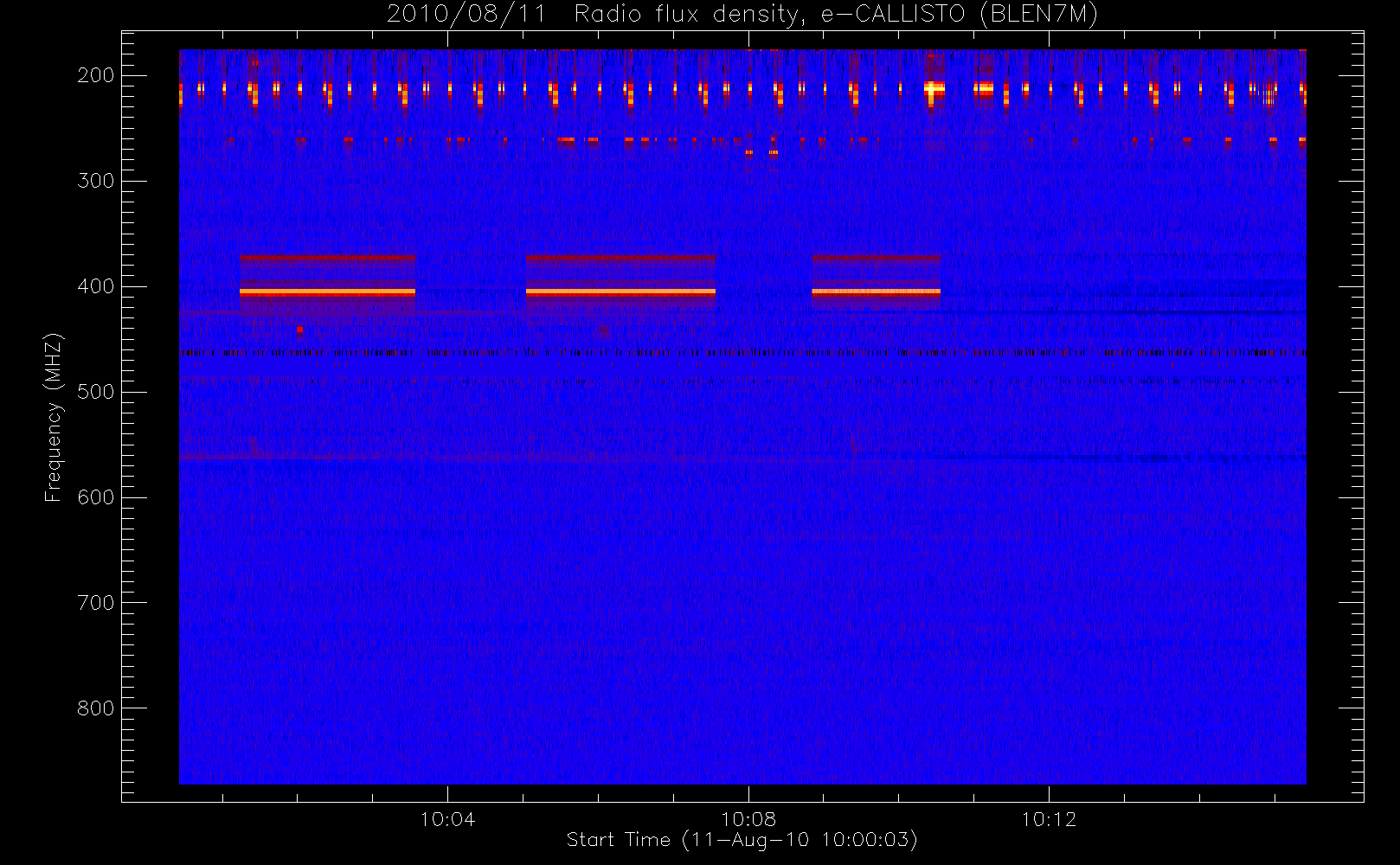Click the first bright 400 MHz emission band
This screenshot has height=865, width=1400.
tap(327, 292)
